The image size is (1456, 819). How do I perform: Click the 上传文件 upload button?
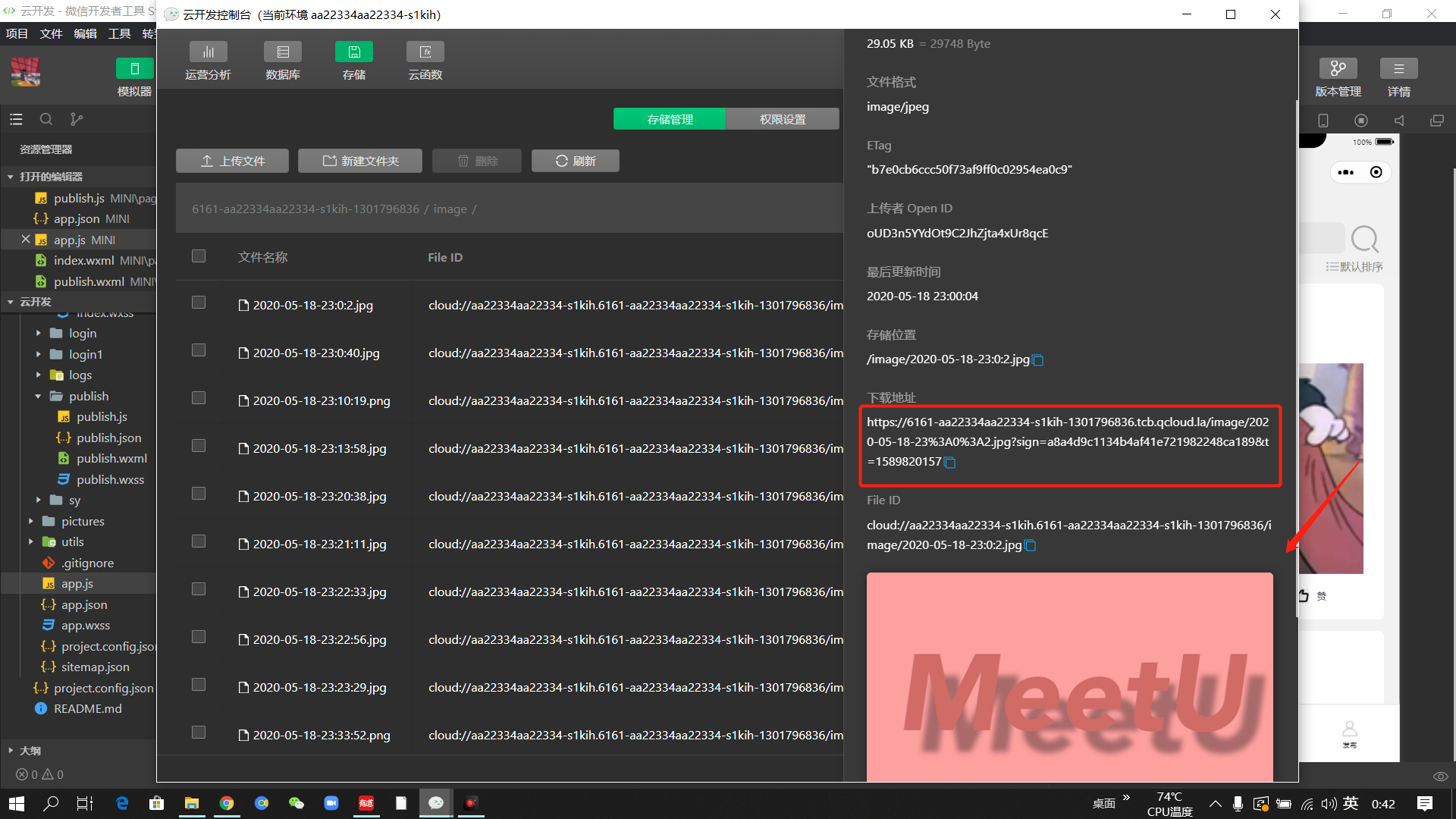(x=232, y=161)
